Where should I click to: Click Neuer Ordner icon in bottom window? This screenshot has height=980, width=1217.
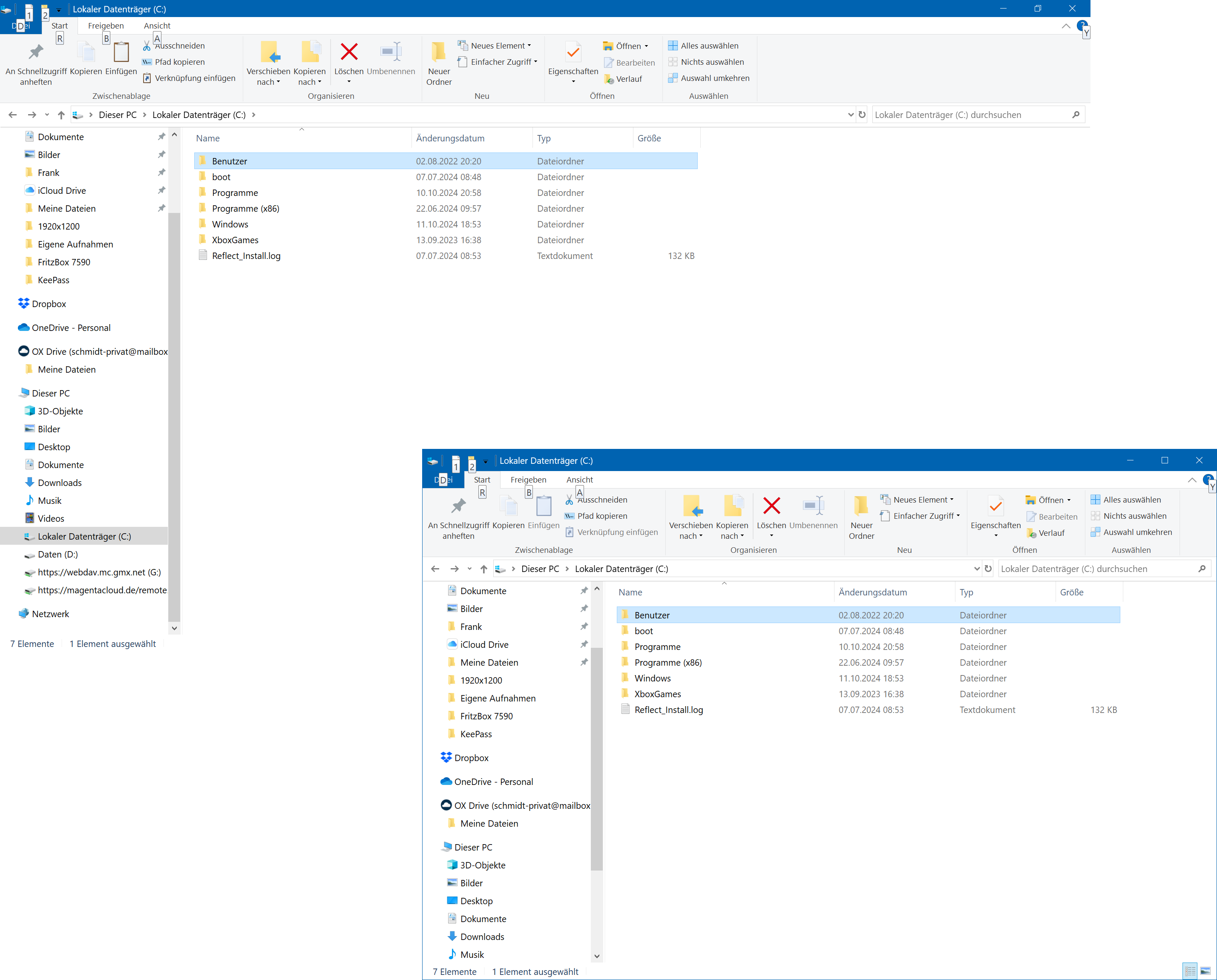[x=861, y=506]
